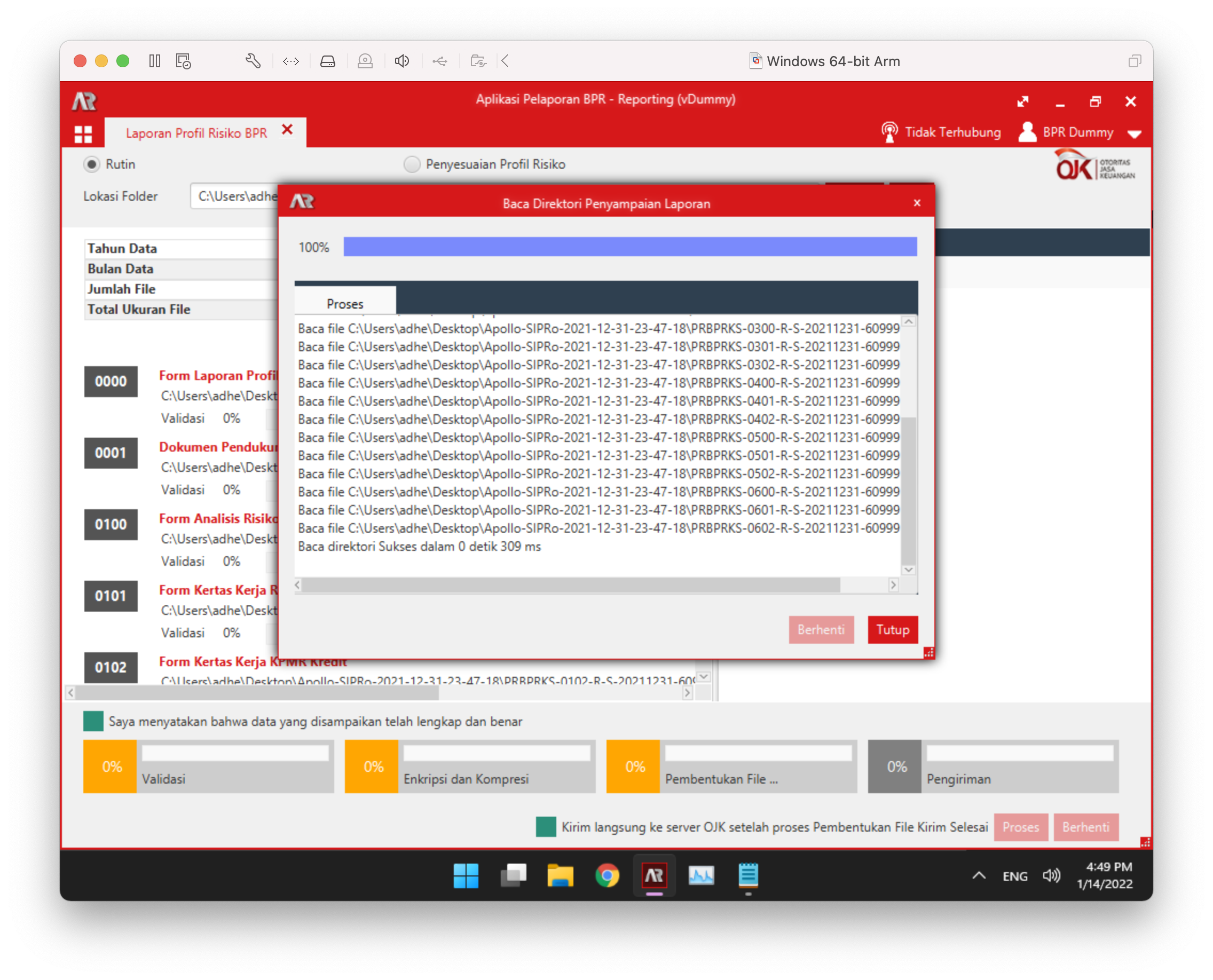Toggle Kirim langsung ke server OJK checkbox
This screenshot has width=1213, height=980.
pos(546,826)
